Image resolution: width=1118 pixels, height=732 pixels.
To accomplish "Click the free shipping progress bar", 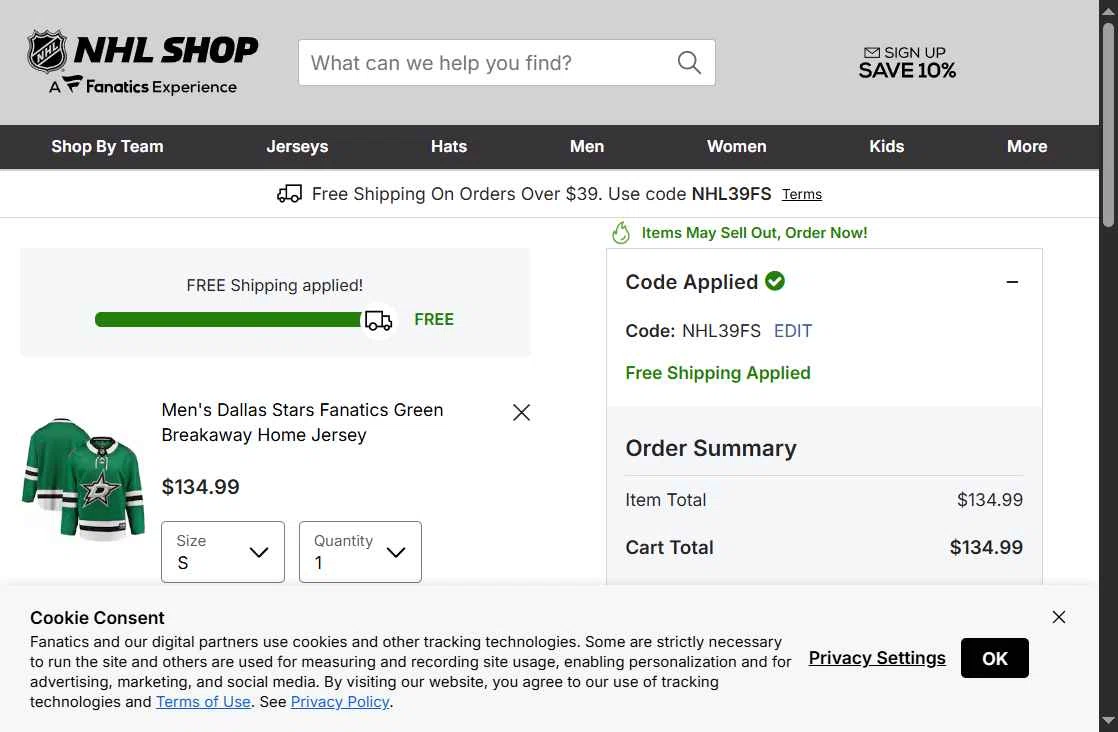I will (228, 319).
